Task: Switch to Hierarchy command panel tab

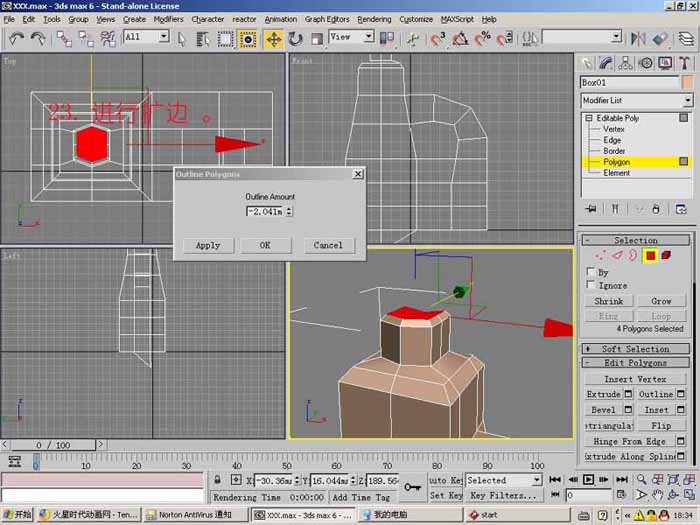Action: [625, 63]
